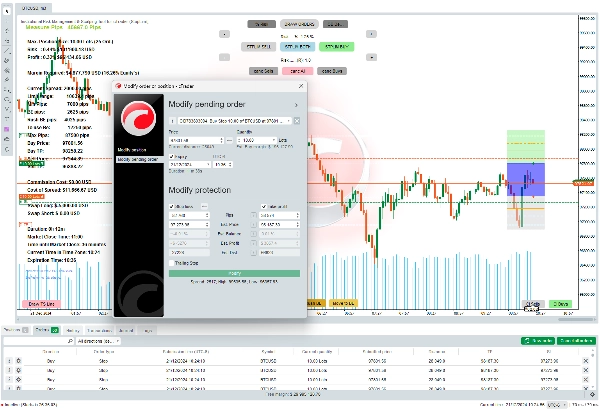The image size is (600, 409).
Task: Click the order Price input field
Action: pyautogui.click(x=194, y=140)
